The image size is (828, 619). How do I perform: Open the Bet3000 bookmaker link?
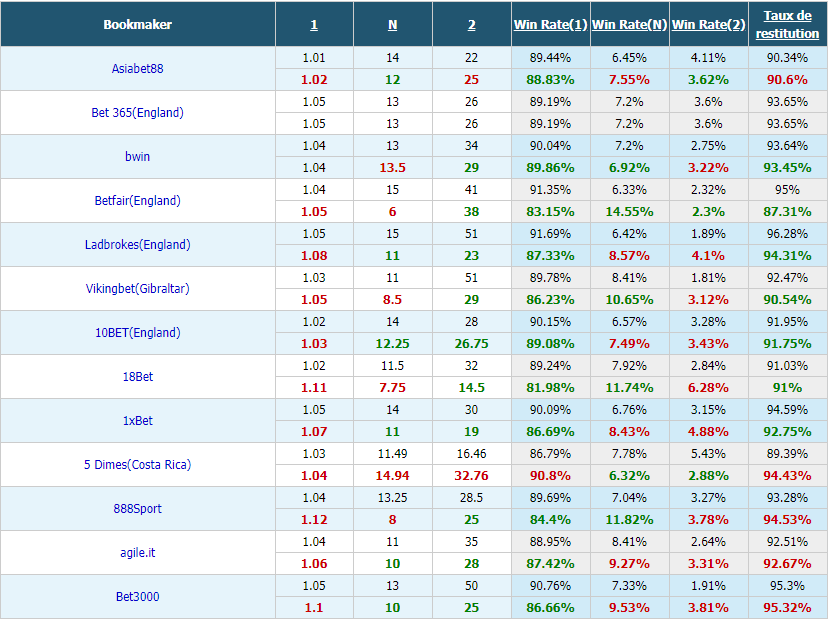(x=137, y=597)
